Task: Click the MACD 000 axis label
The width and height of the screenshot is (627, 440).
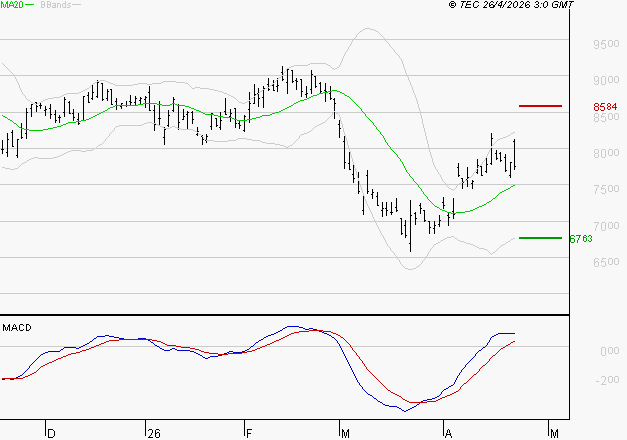Action: [609, 351]
